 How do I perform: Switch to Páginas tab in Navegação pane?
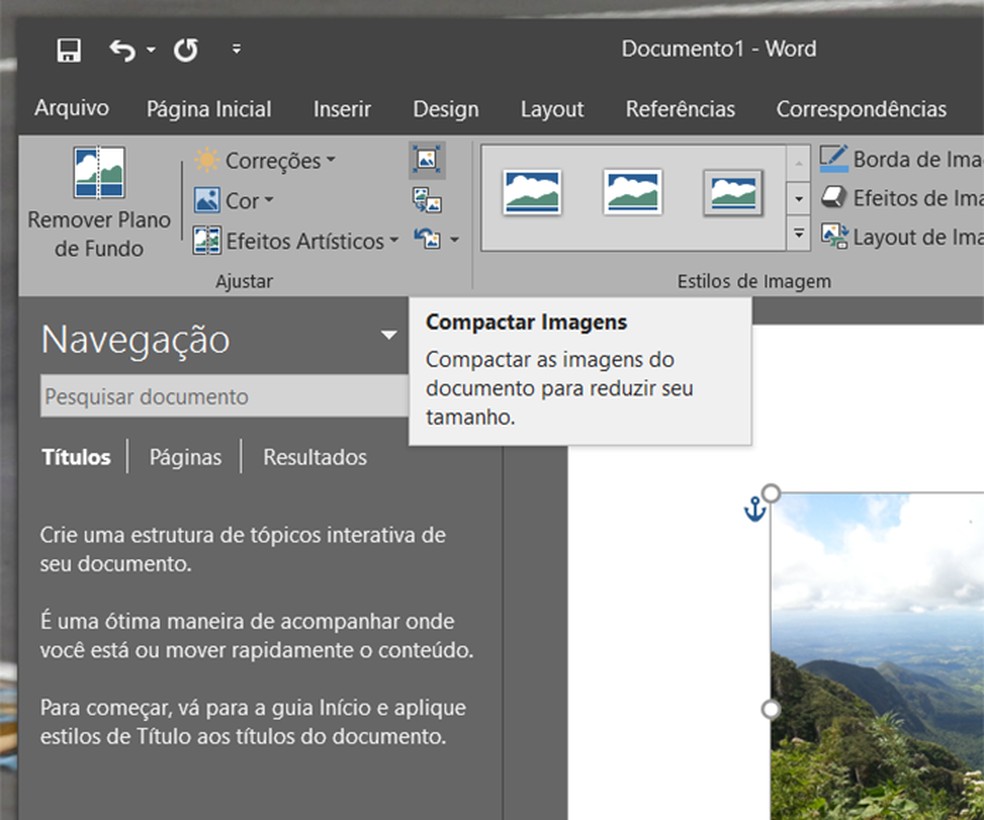(185, 457)
